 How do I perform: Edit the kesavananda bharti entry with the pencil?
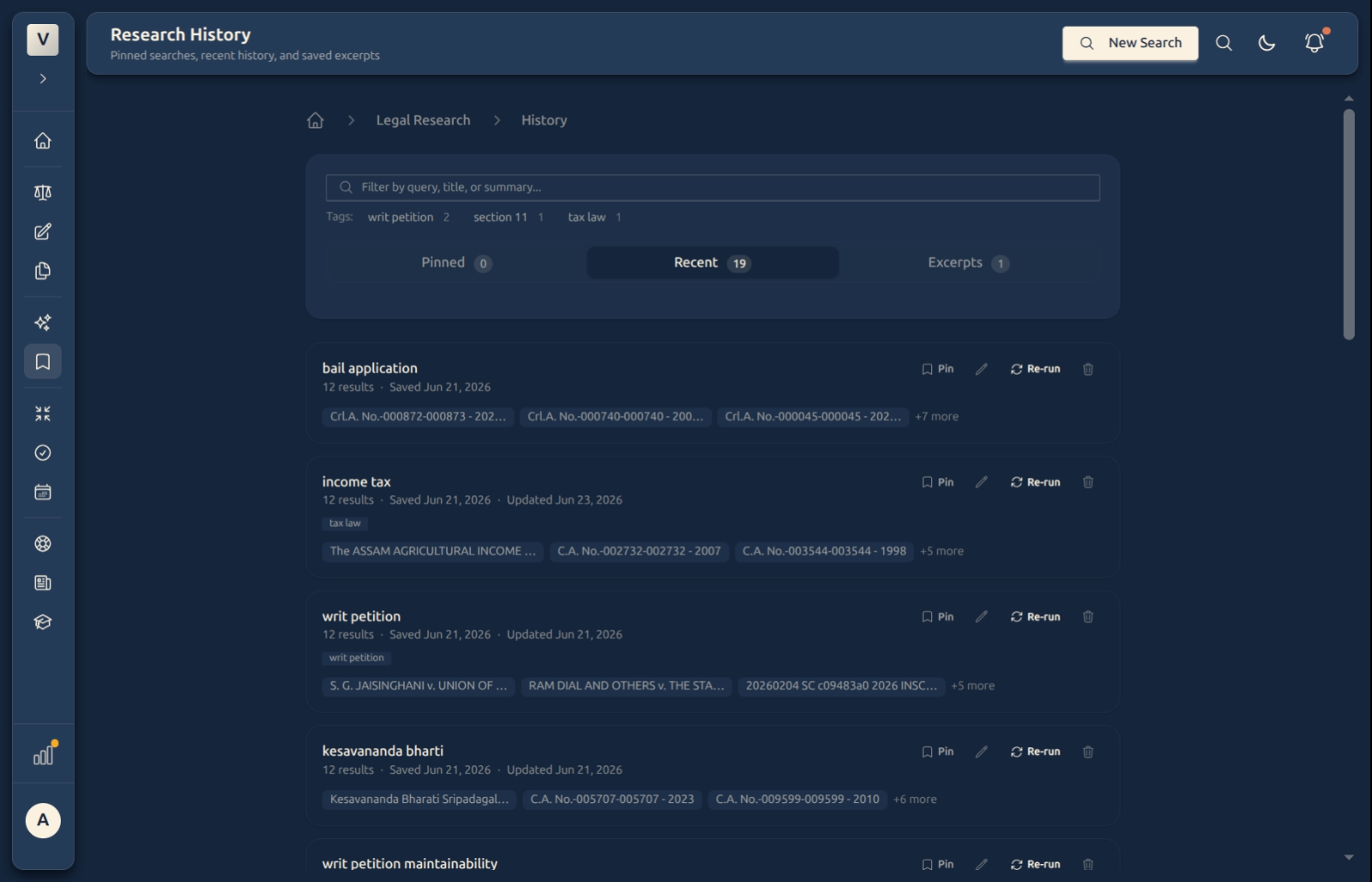point(982,752)
